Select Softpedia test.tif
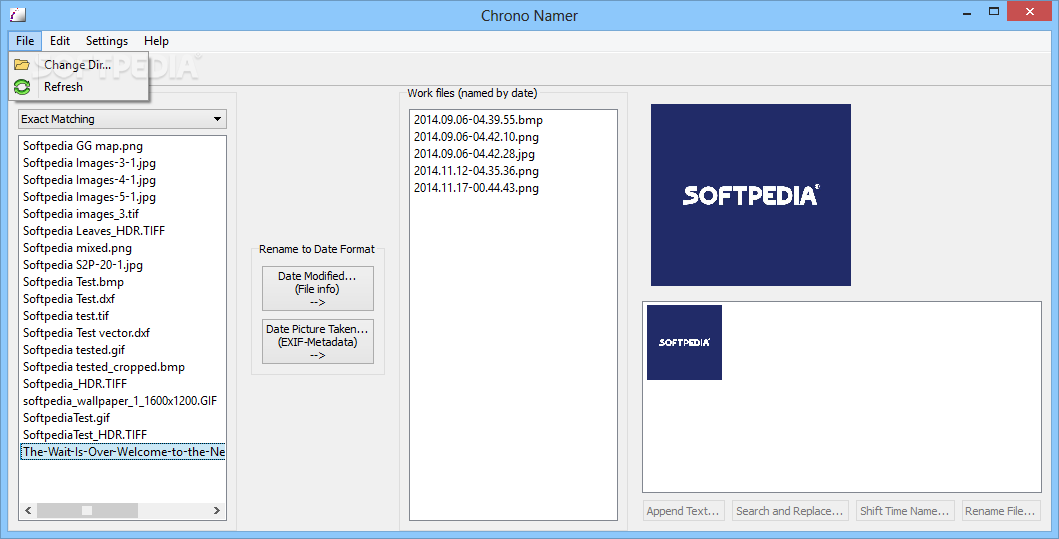This screenshot has height=539, width=1059. click(x=66, y=315)
